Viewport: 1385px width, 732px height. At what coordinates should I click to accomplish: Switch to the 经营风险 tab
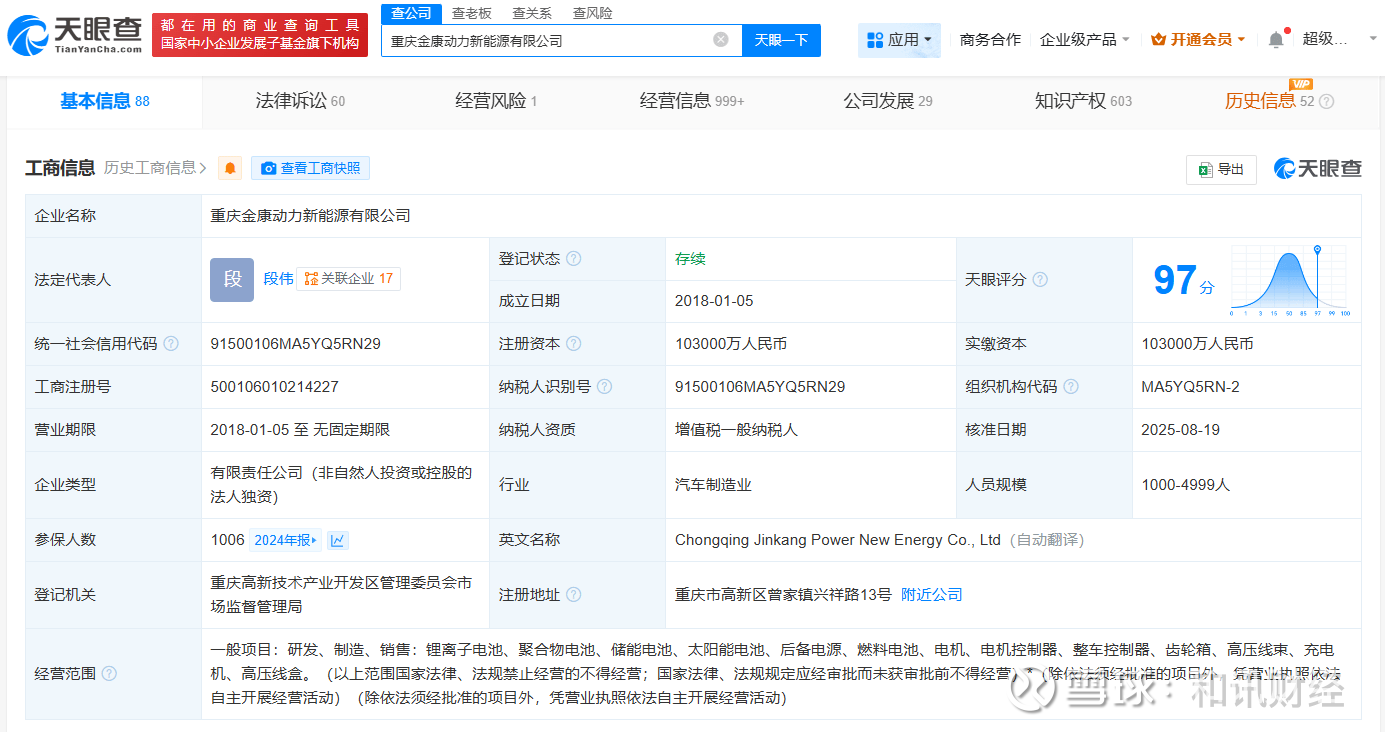(x=496, y=101)
